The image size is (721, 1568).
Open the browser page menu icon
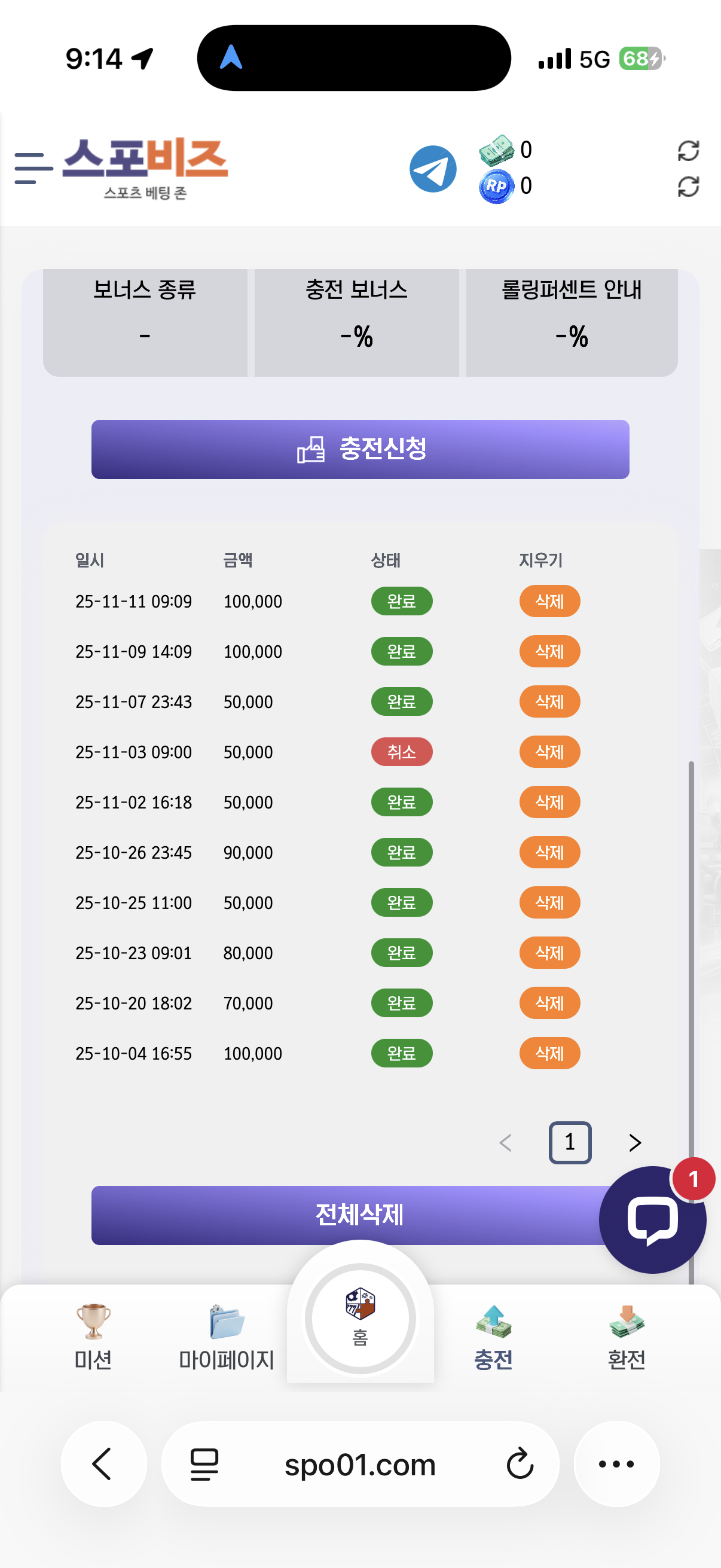point(204,1463)
